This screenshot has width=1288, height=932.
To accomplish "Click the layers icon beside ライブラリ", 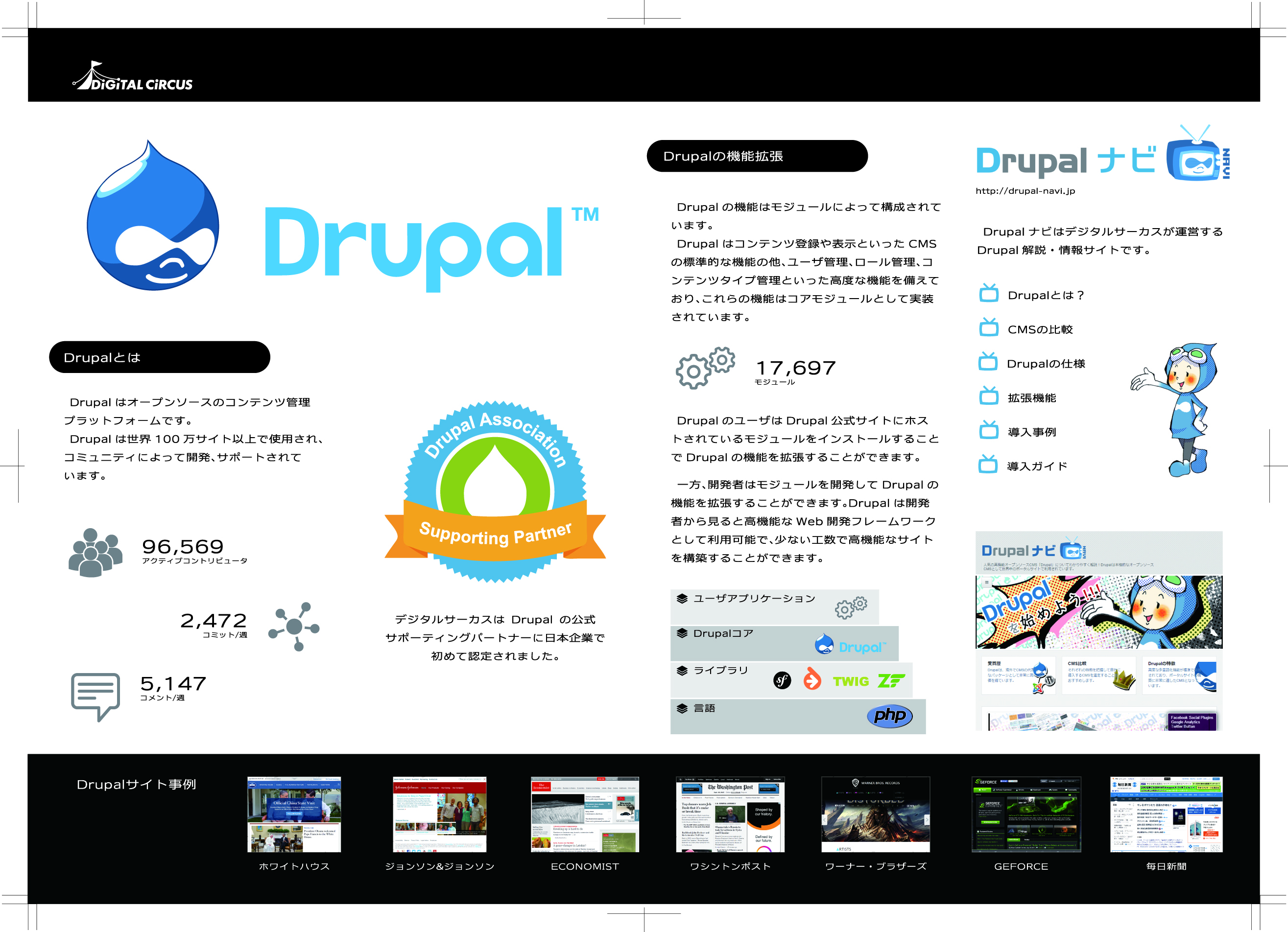I will coord(682,670).
